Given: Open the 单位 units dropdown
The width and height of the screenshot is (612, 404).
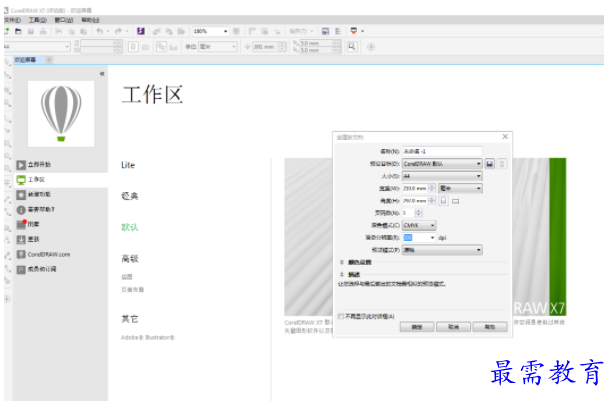Looking at the screenshot, I should pyautogui.click(x=218, y=47).
